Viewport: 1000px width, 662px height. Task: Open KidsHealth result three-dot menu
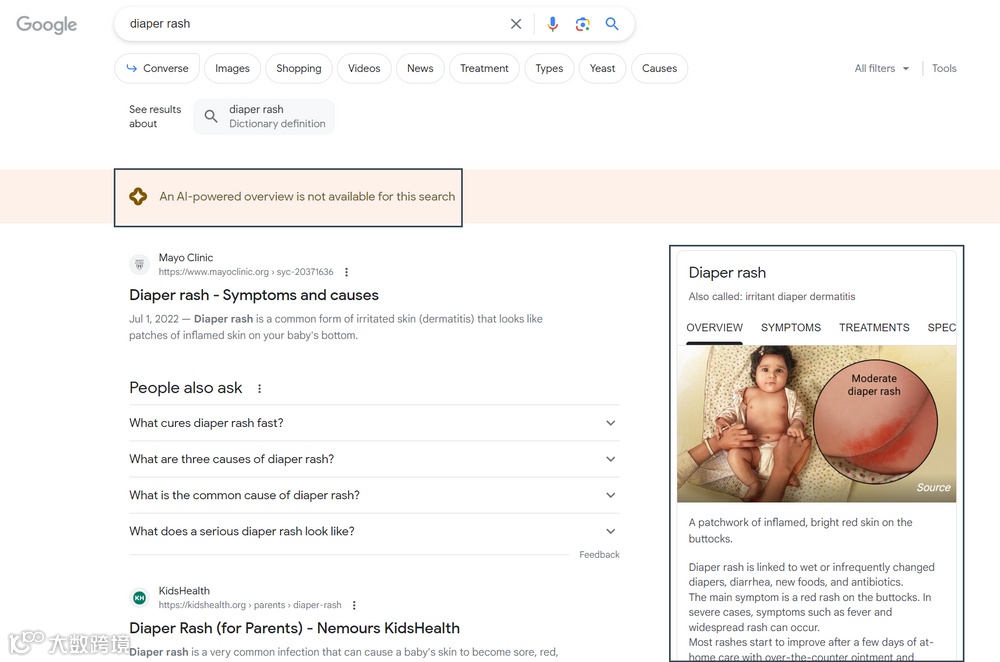354,605
